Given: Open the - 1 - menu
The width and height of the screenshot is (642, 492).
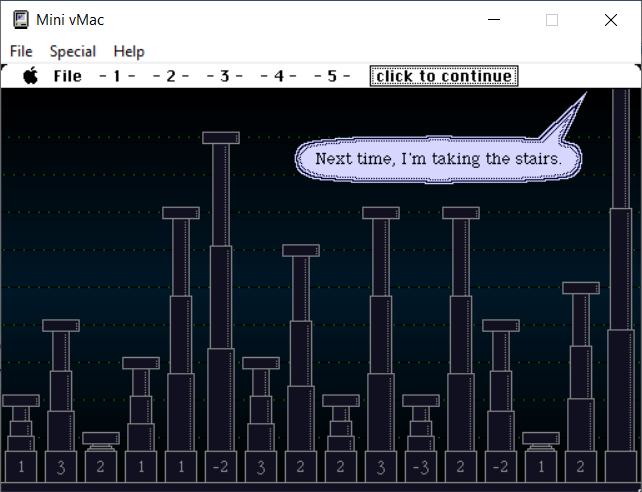Looking at the screenshot, I should point(117,76).
